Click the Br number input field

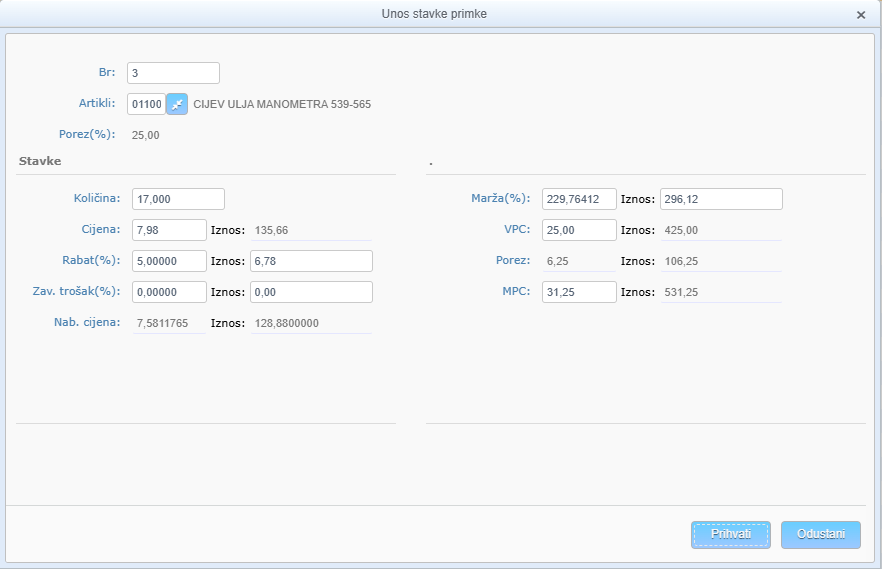(173, 73)
